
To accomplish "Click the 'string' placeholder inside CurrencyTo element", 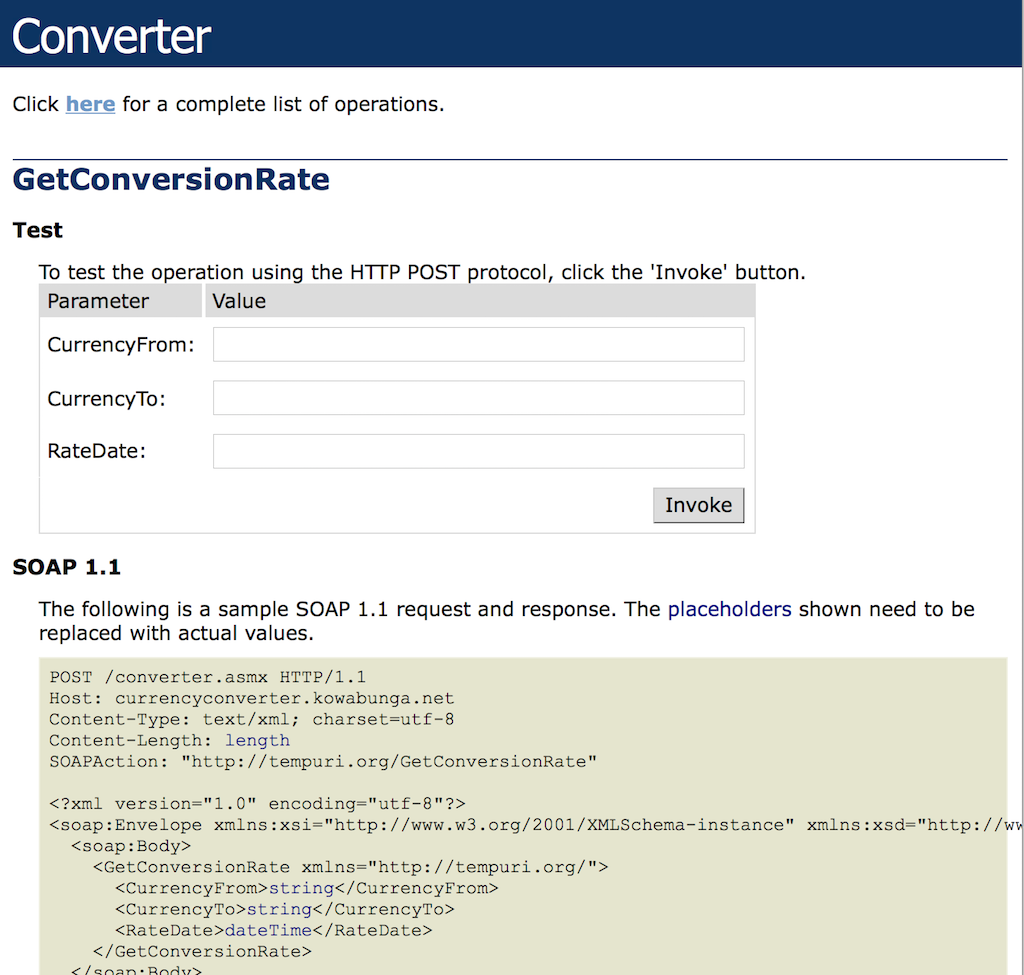I will tap(278, 909).
